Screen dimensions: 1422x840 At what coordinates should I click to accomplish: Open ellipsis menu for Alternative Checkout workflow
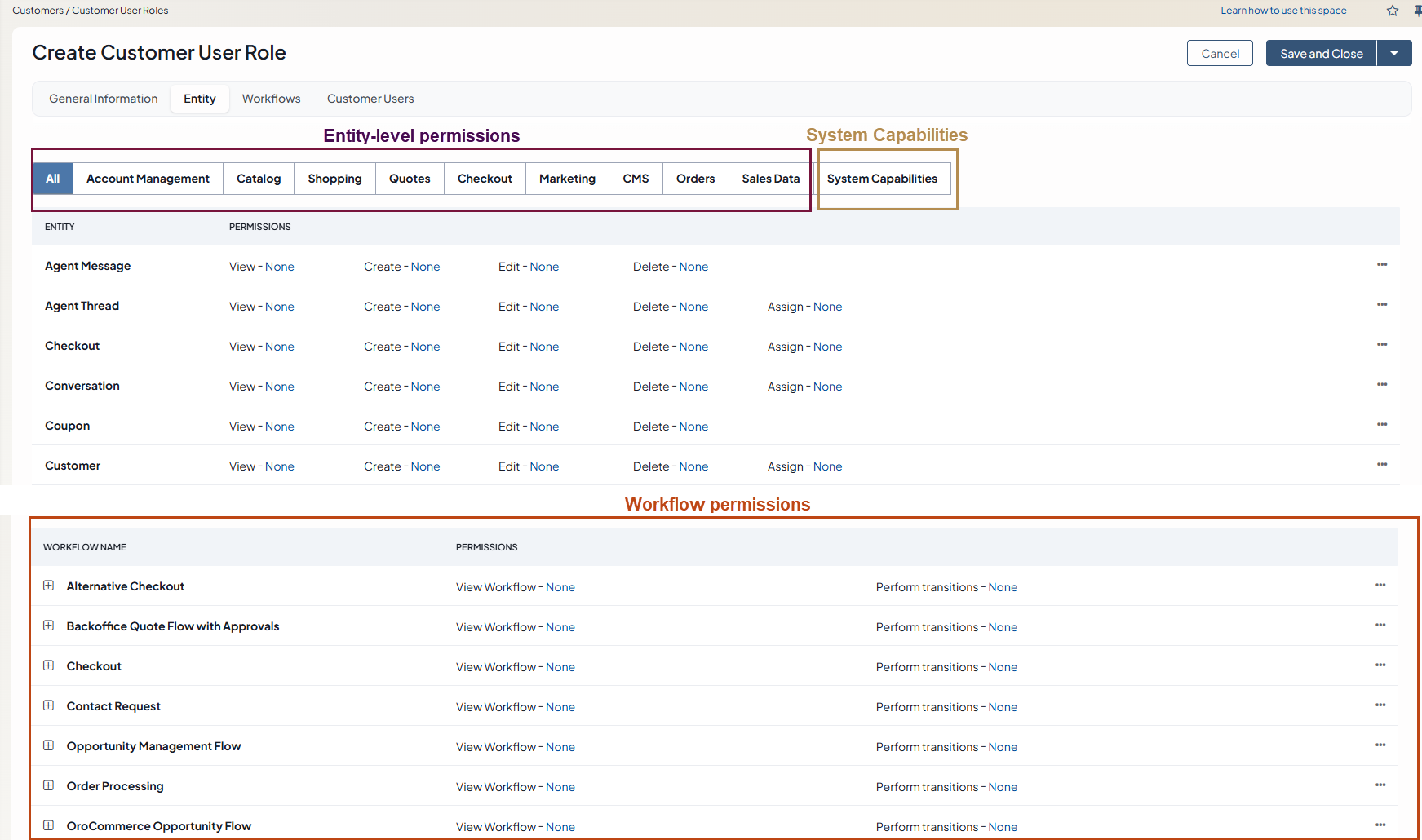click(1380, 586)
